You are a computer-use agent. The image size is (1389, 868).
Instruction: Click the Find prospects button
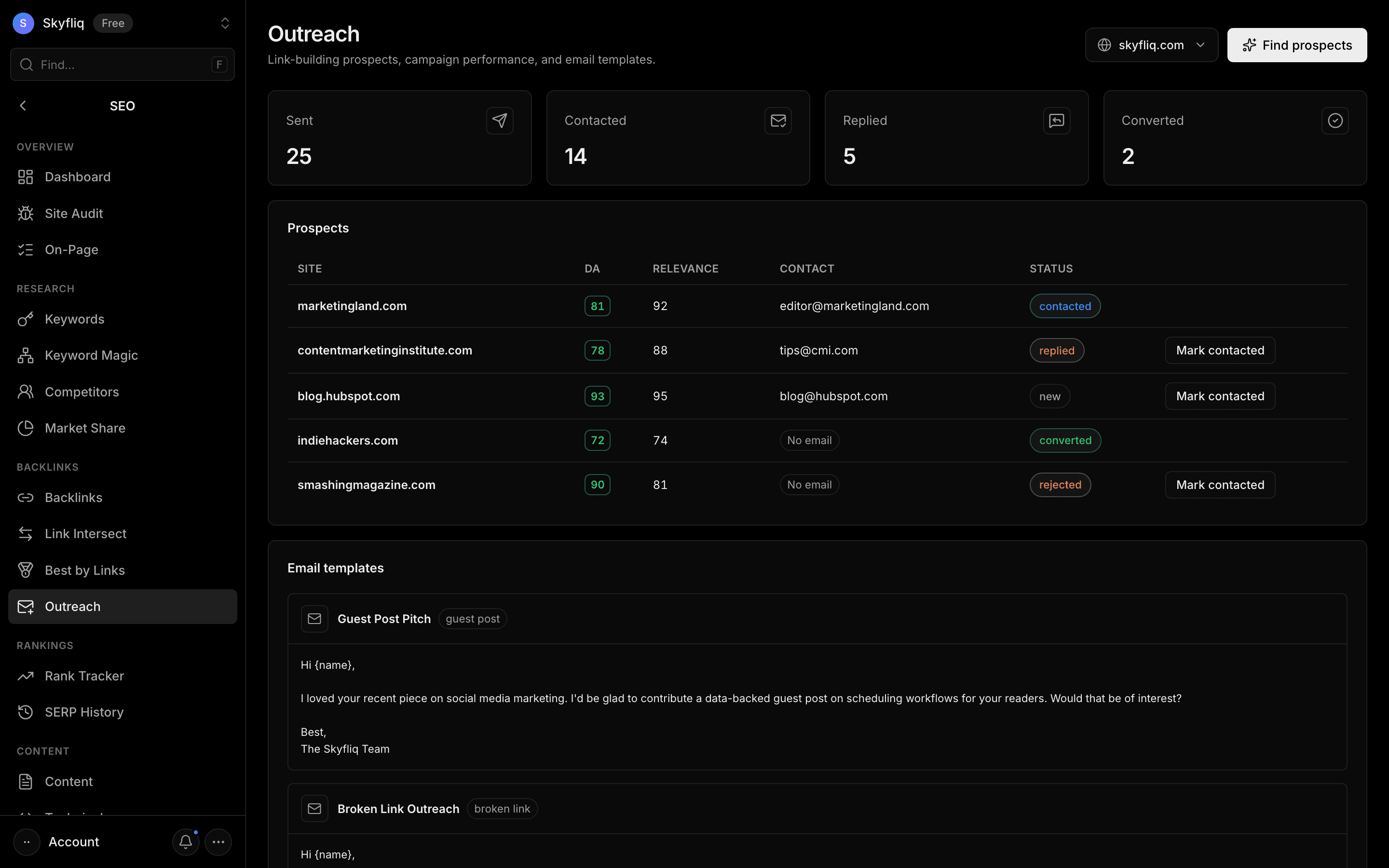point(1296,45)
